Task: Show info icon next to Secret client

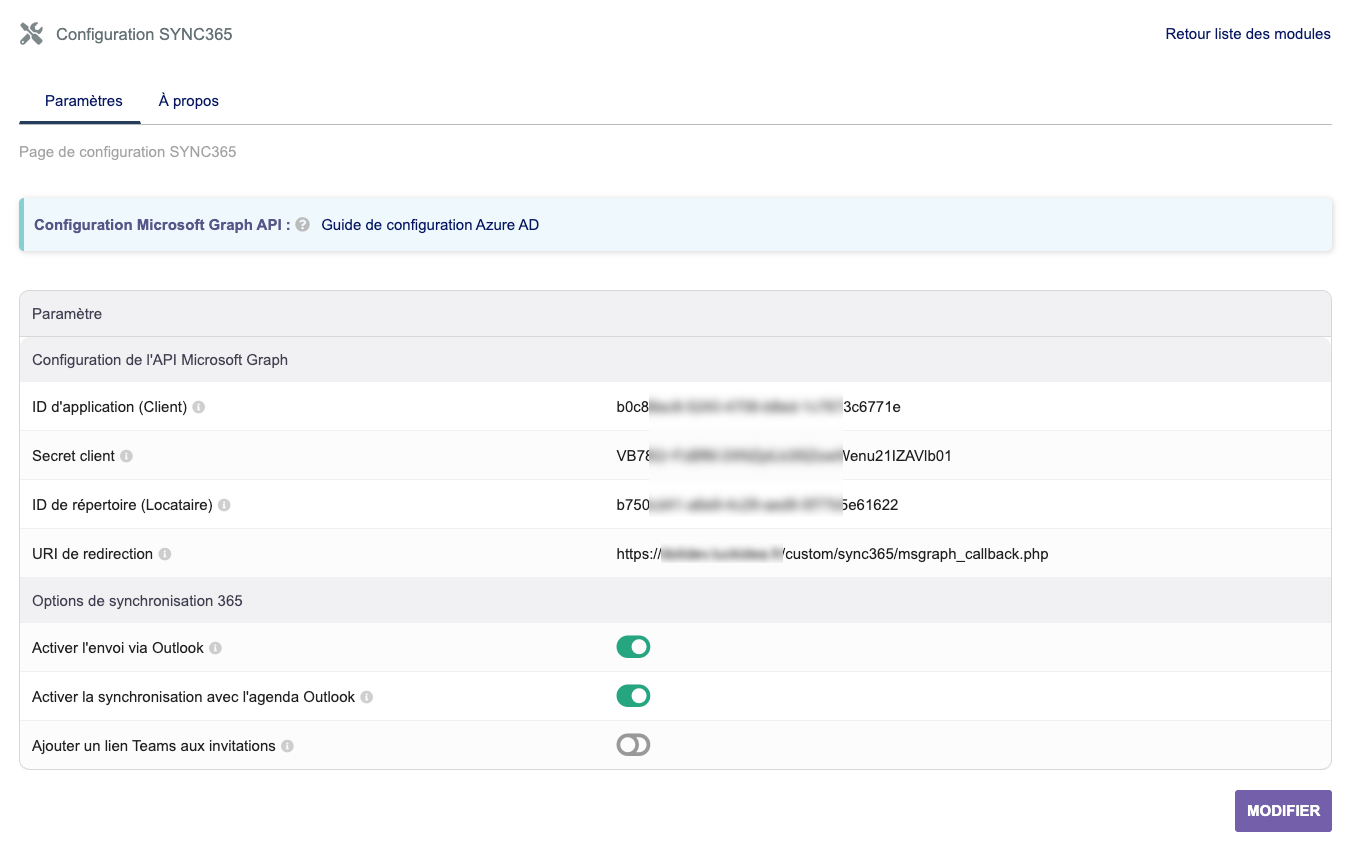Action: pos(126,456)
